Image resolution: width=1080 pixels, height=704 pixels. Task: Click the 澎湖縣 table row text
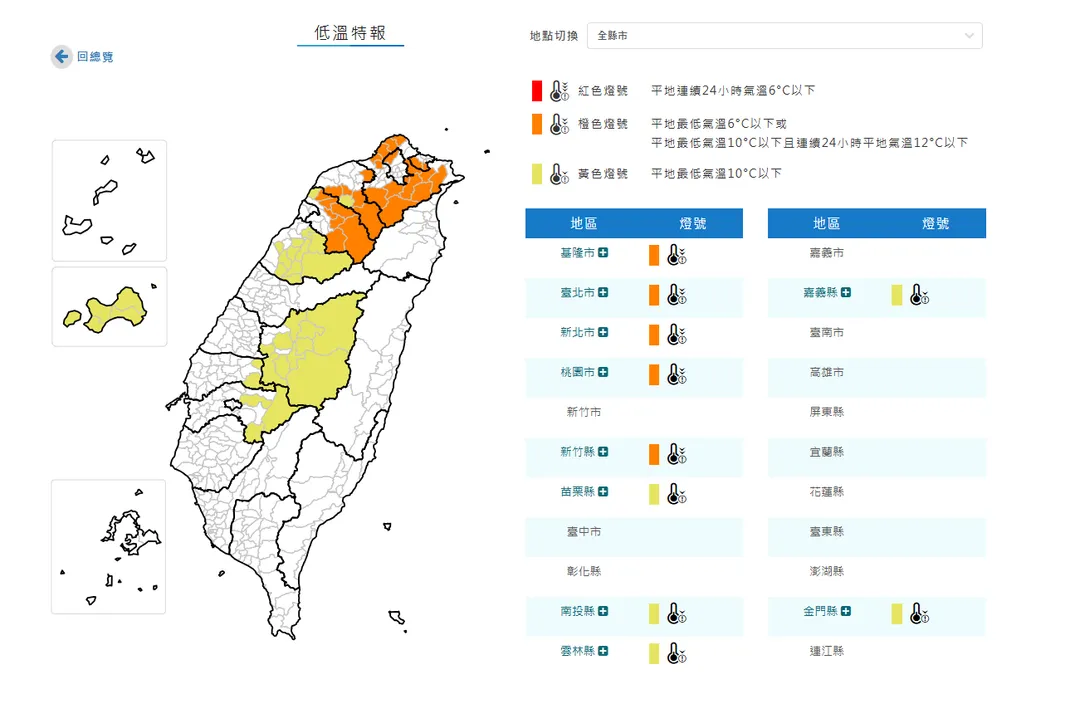click(x=826, y=572)
